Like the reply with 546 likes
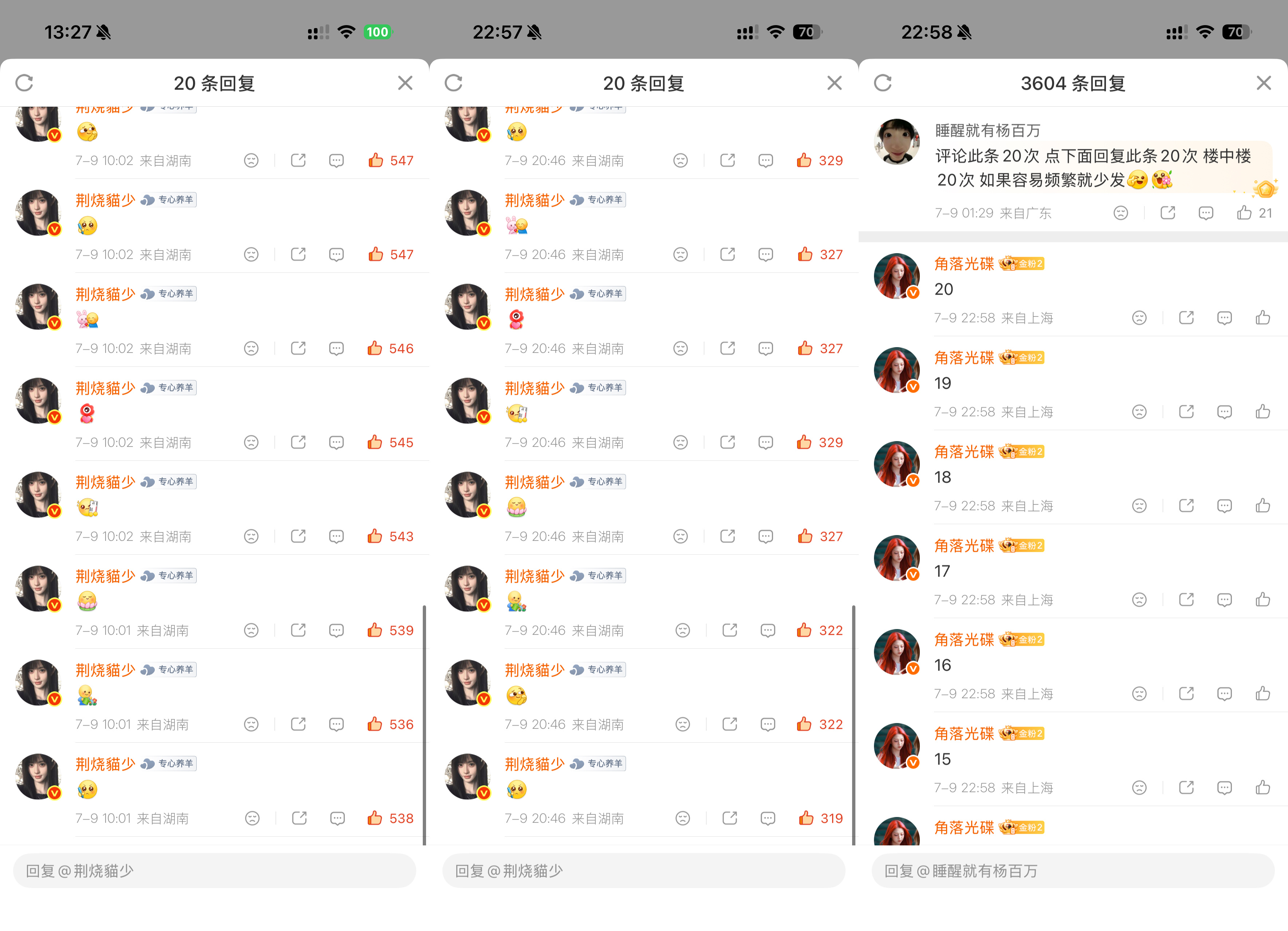Screen dimensions: 1288x931 click(375, 348)
